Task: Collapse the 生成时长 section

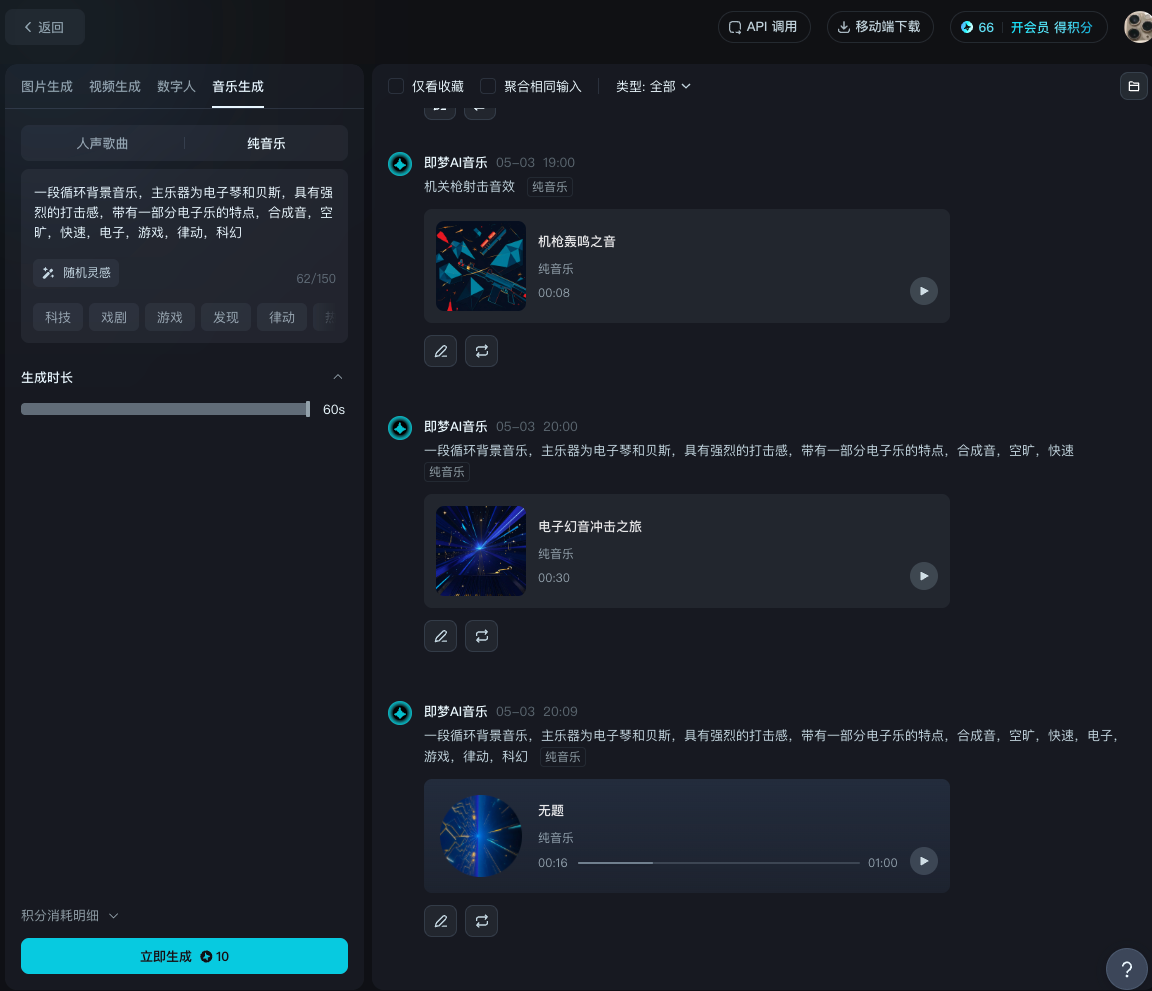Action: tap(338, 378)
